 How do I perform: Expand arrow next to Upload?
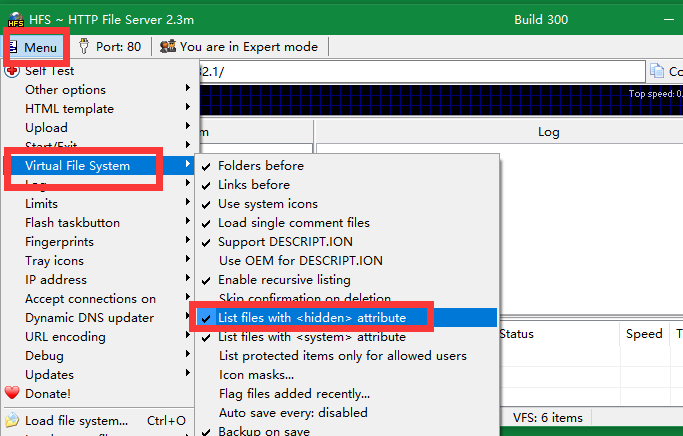pyautogui.click(x=188, y=125)
